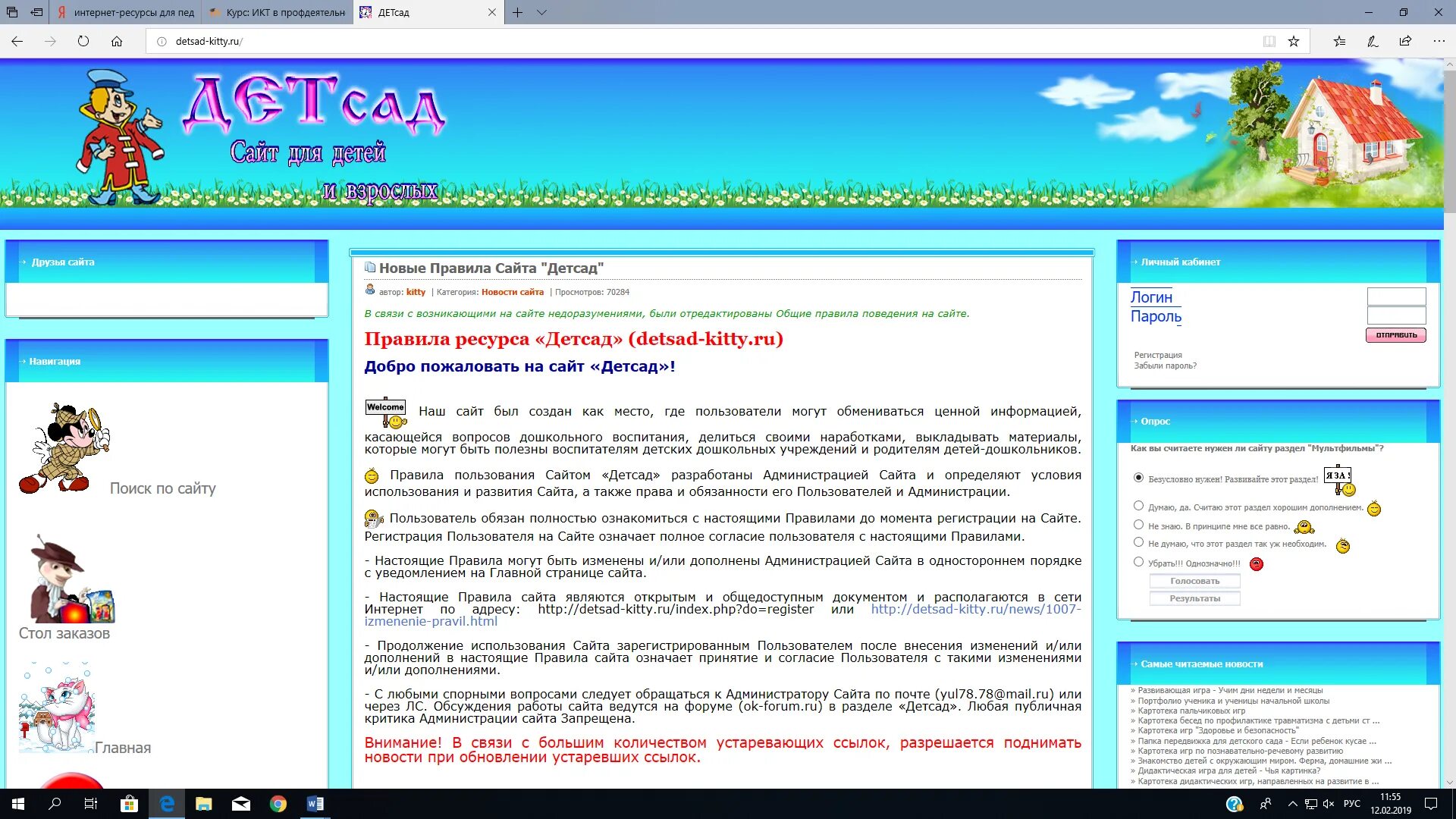Set tabs aside icon

[36, 12]
